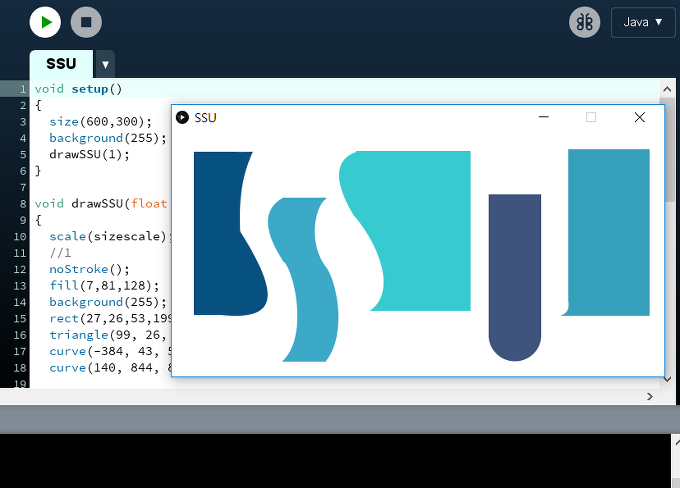
Task: Click the black console output area
Action: pos(335,461)
